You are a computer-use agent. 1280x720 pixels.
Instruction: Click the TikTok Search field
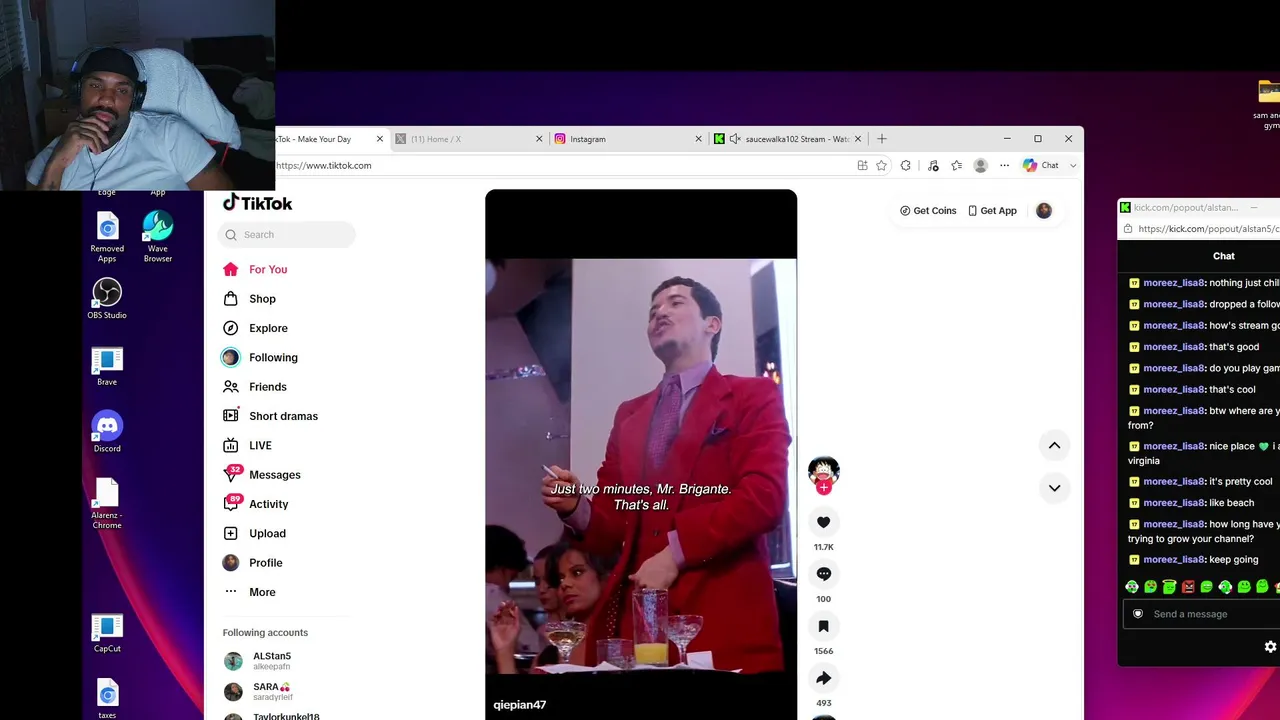point(286,235)
